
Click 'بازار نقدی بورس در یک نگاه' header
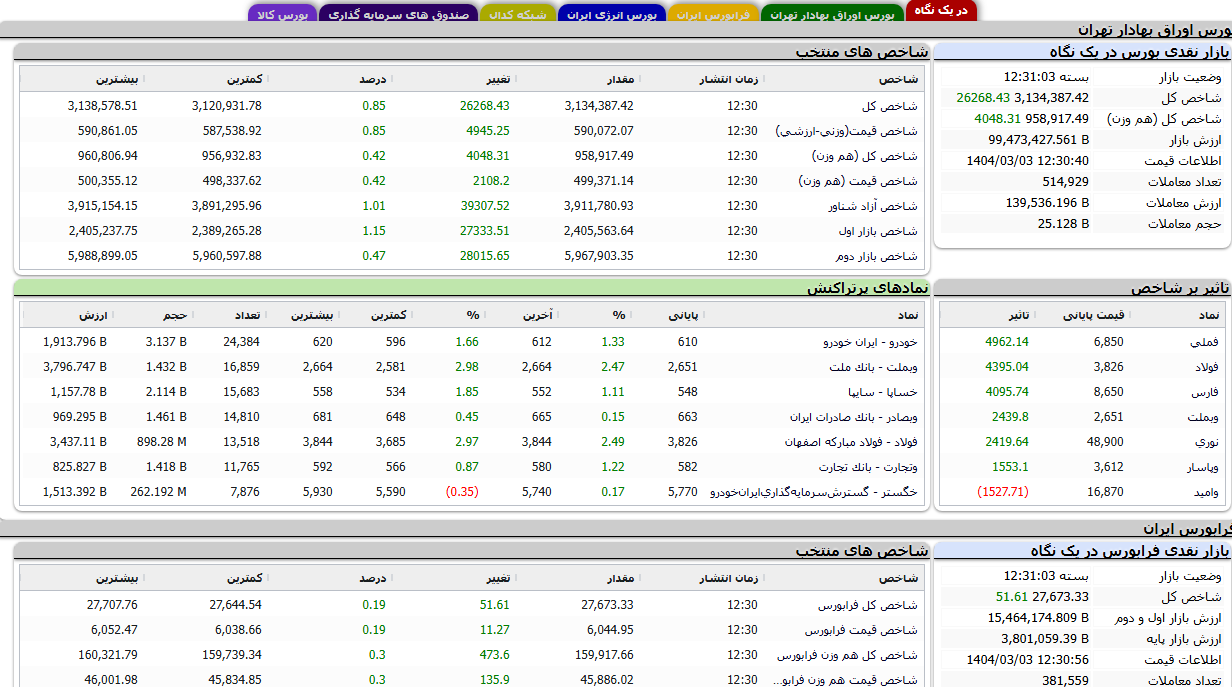tap(1138, 52)
